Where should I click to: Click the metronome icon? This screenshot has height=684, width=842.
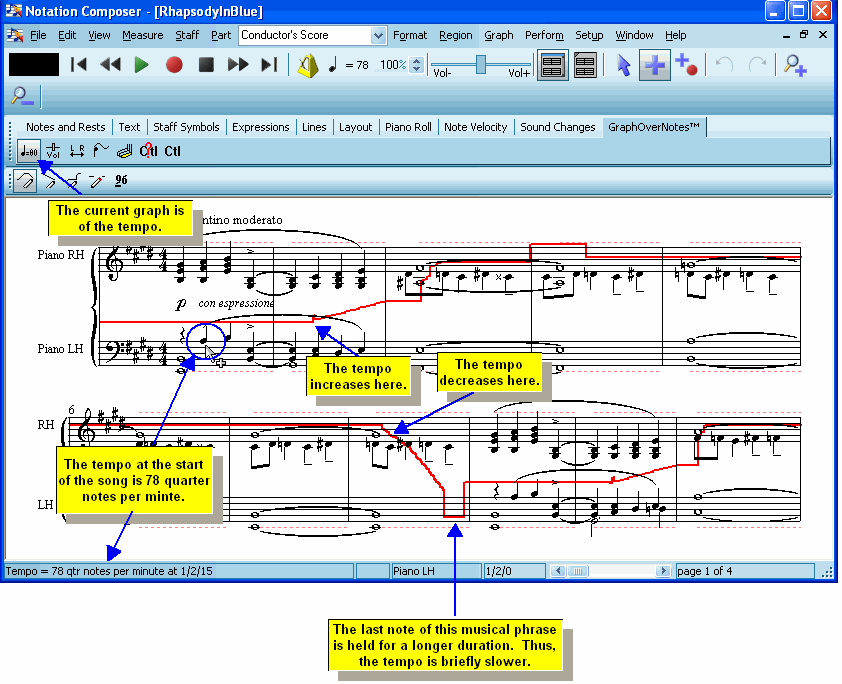pyautogui.click(x=308, y=65)
